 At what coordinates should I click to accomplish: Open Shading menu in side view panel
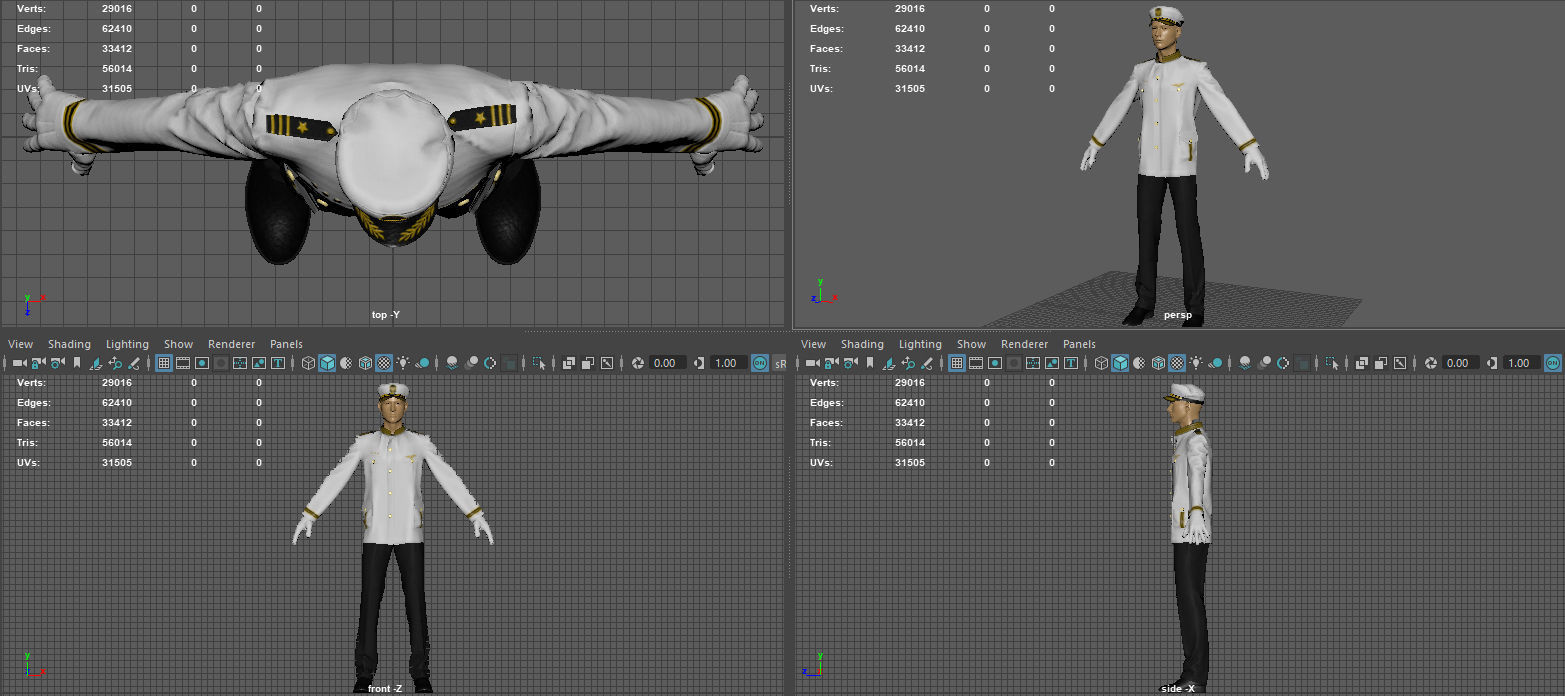coord(862,344)
